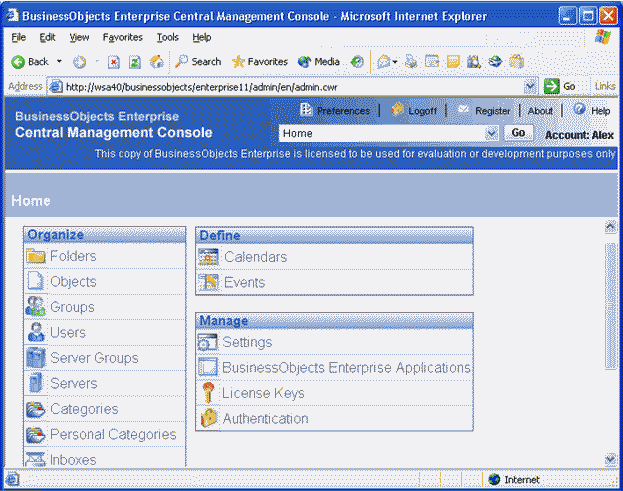
Task: Open the Calendars link
Action: tap(255, 257)
